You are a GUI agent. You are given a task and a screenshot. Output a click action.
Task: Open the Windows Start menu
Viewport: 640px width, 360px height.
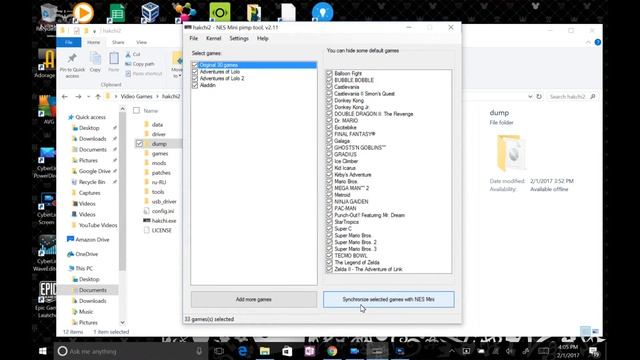pos(42,351)
